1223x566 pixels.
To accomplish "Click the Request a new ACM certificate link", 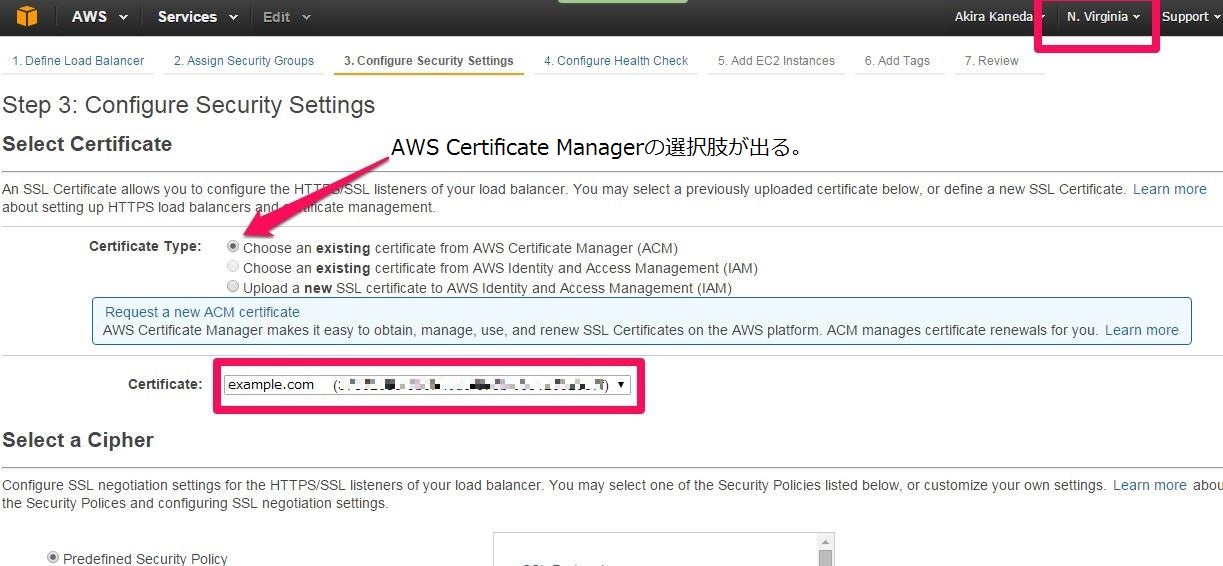I will tap(202, 312).
